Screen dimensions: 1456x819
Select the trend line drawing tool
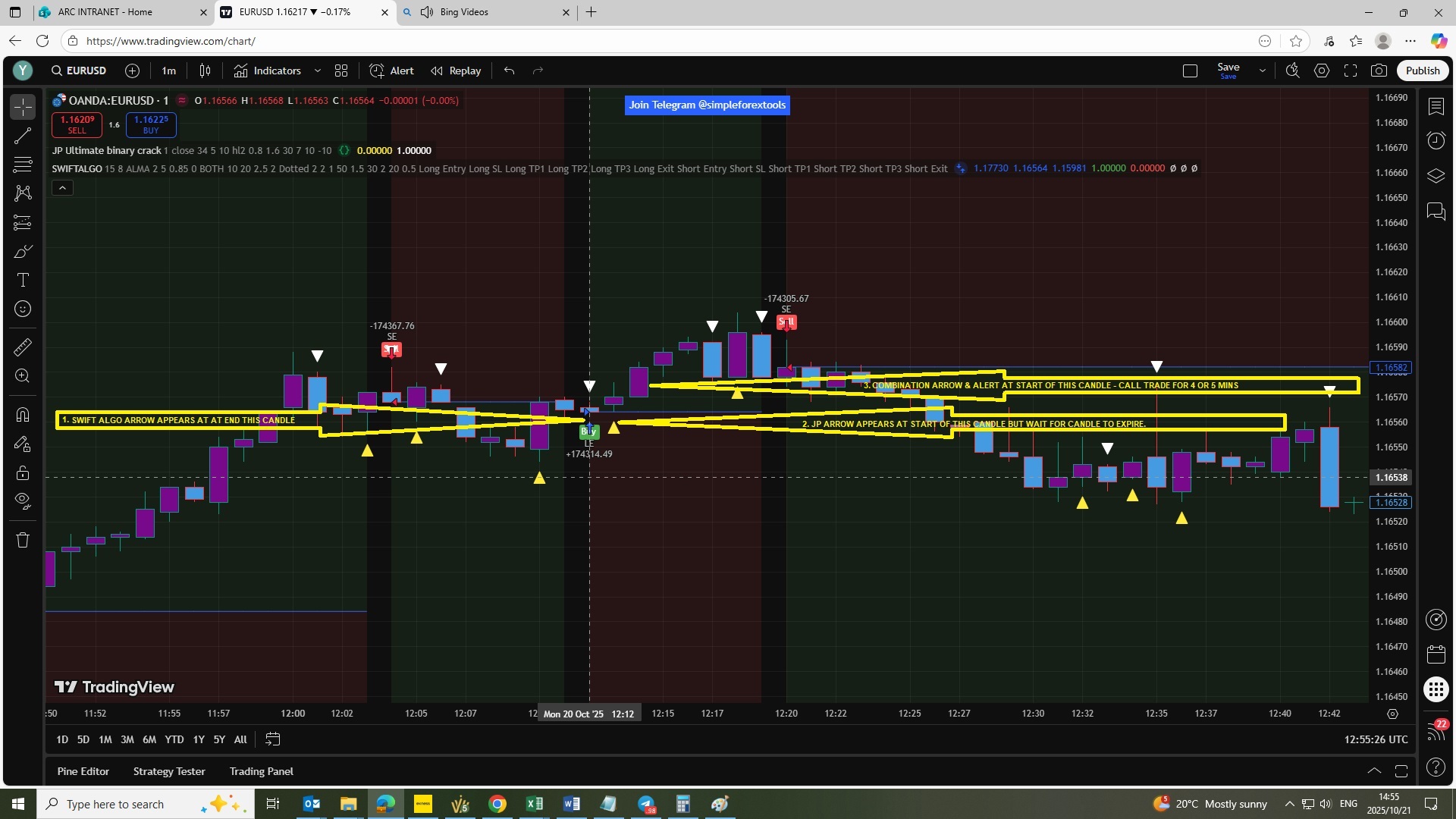23,136
